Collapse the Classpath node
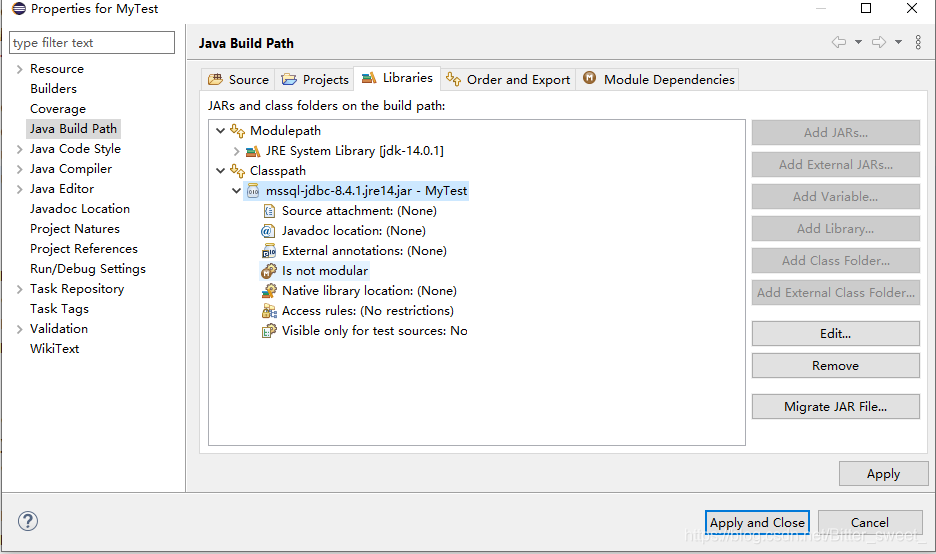The width and height of the screenshot is (936, 554). pyautogui.click(x=220, y=171)
